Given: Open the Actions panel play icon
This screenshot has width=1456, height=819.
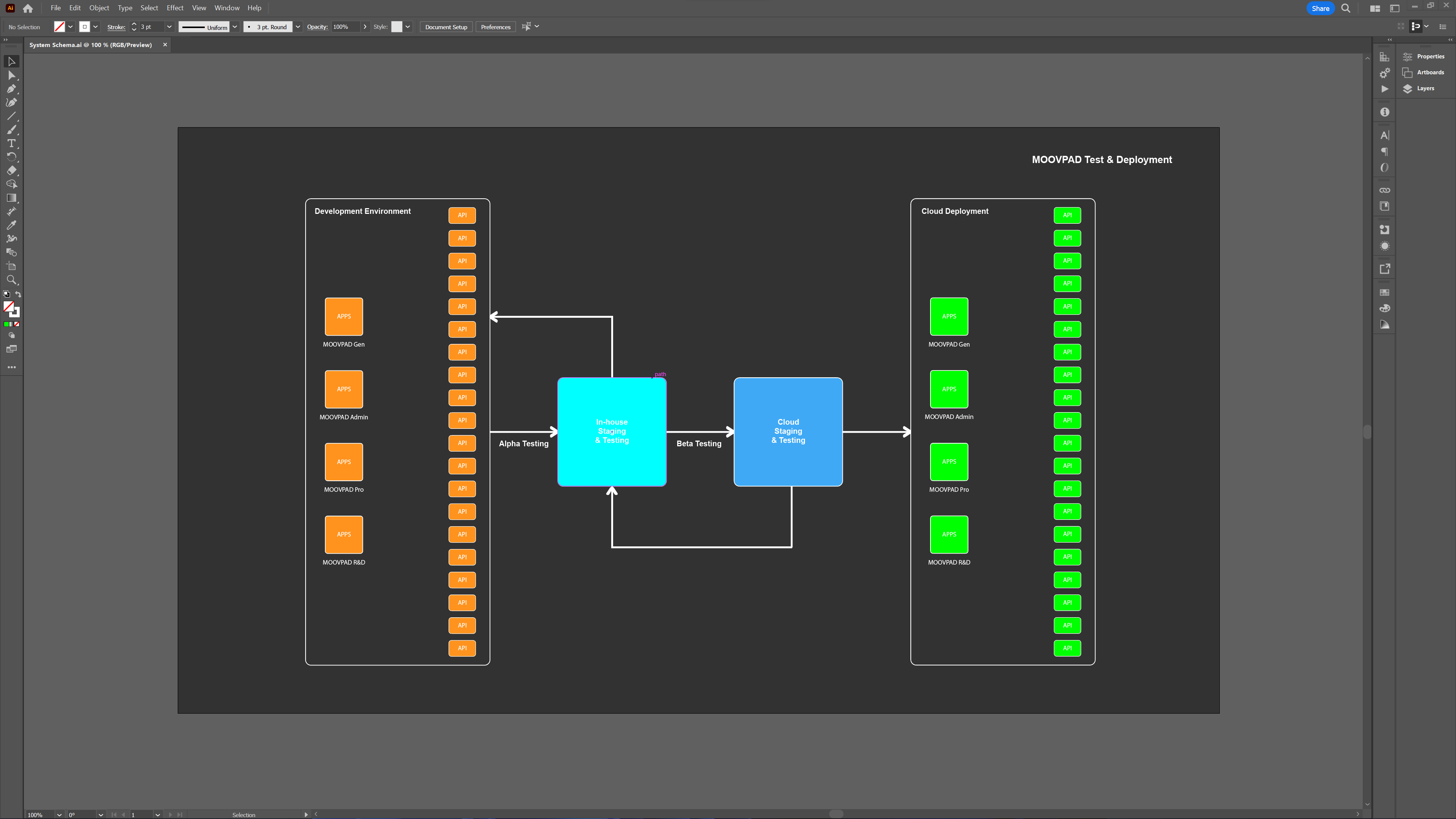Looking at the screenshot, I should point(1384,89).
